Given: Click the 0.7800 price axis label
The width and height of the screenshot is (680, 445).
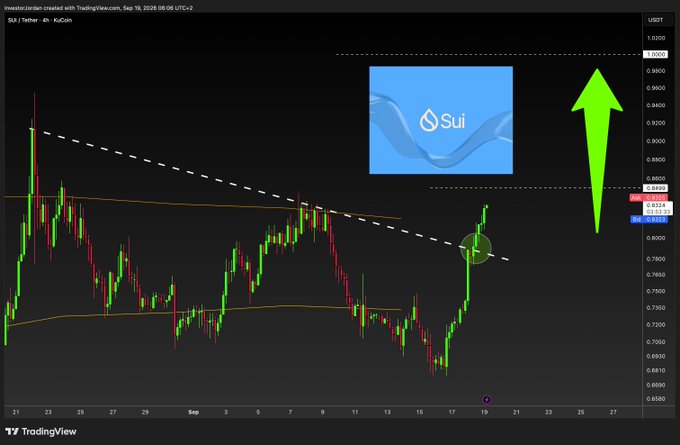Looking at the screenshot, I should pos(656,258).
